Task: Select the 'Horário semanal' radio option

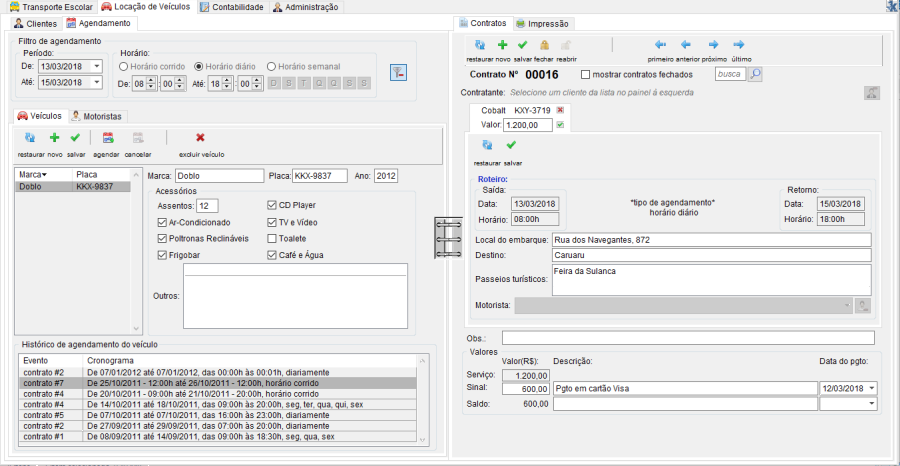Action: pyautogui.click(x=272, y=66)
